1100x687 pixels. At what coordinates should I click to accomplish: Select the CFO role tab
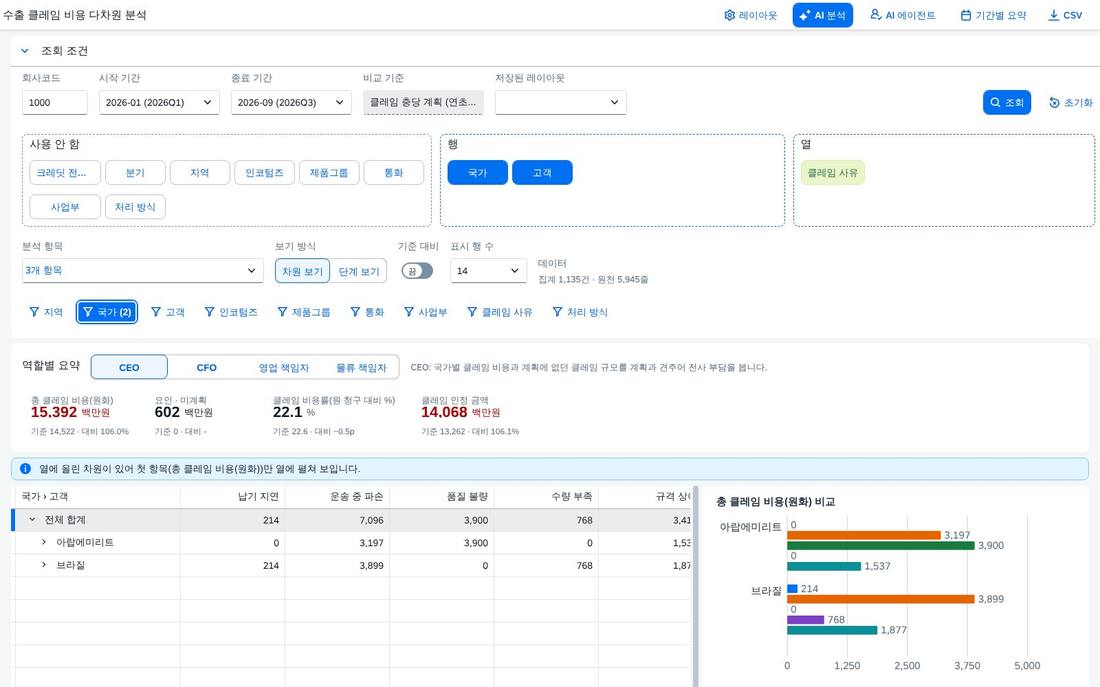[206, 367]
